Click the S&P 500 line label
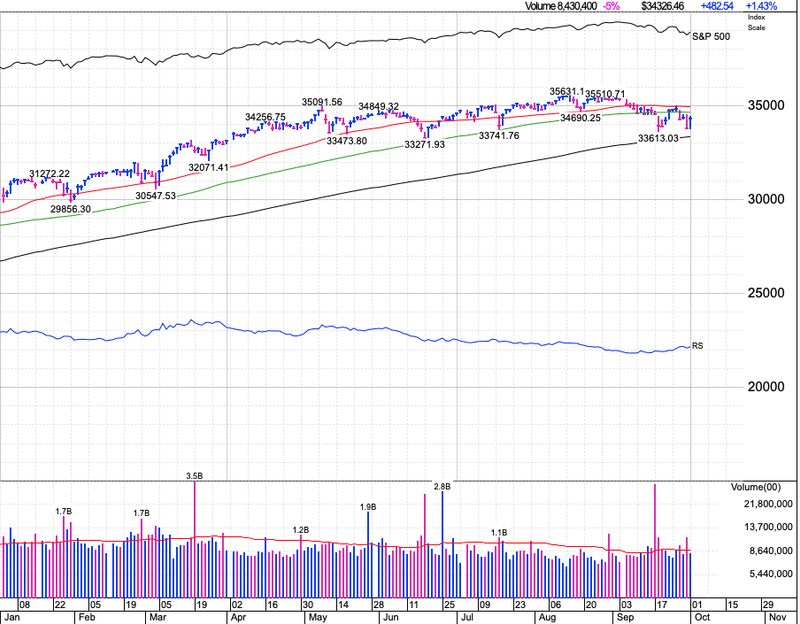 [x=711, y=37]
